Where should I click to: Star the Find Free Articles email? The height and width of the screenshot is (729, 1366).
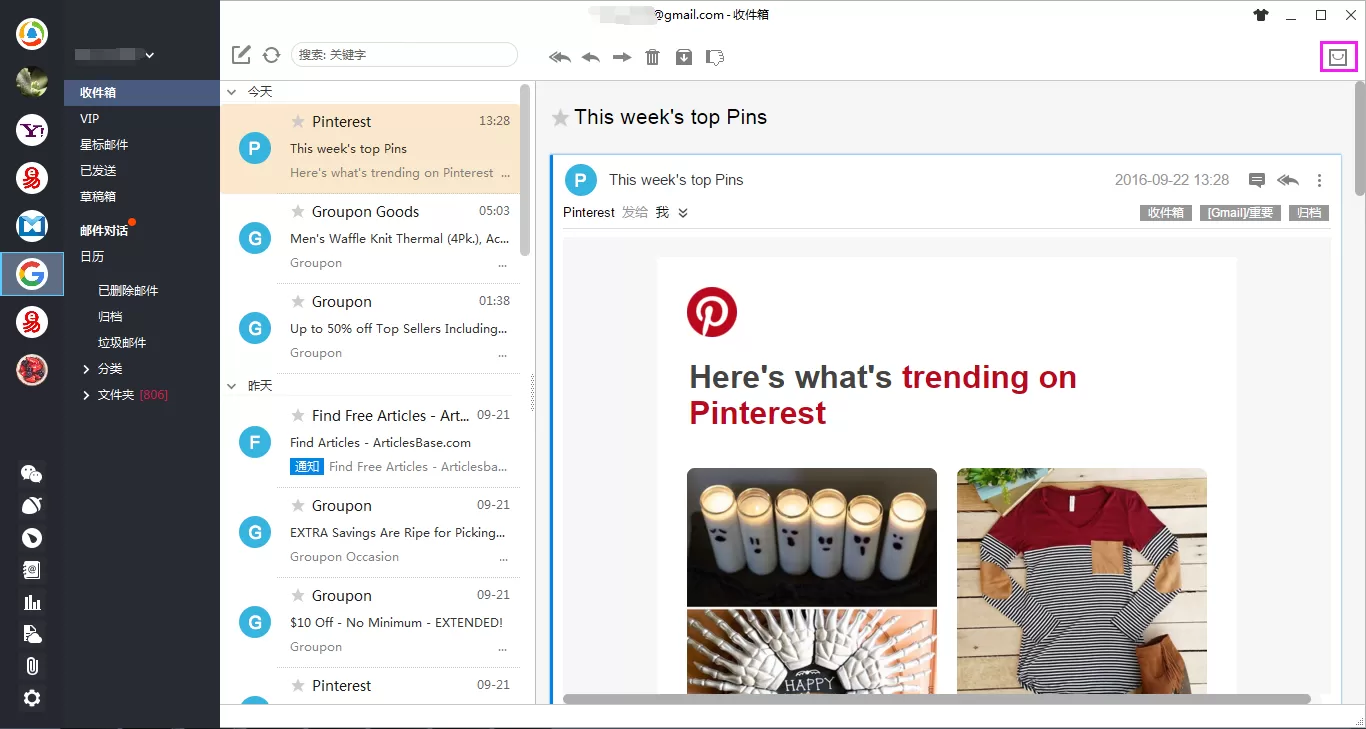point(298,415)
